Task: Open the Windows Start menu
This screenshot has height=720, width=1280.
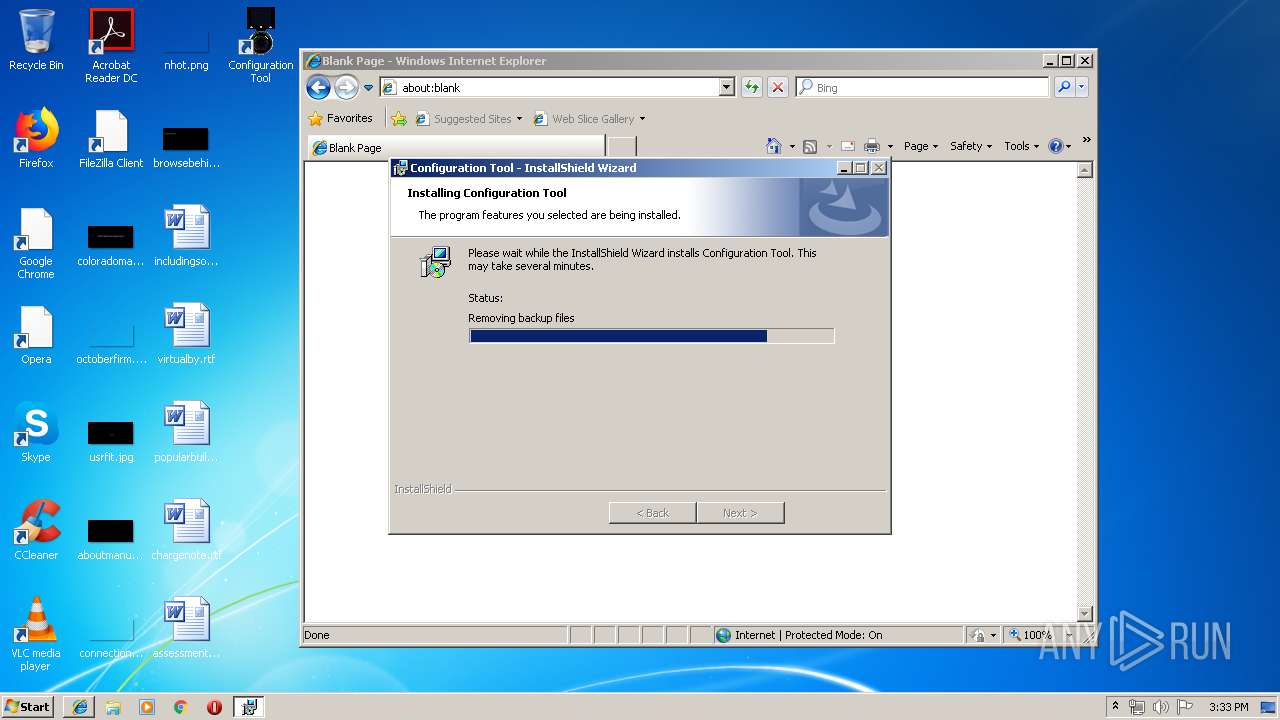Action: [x=28, y=707]
